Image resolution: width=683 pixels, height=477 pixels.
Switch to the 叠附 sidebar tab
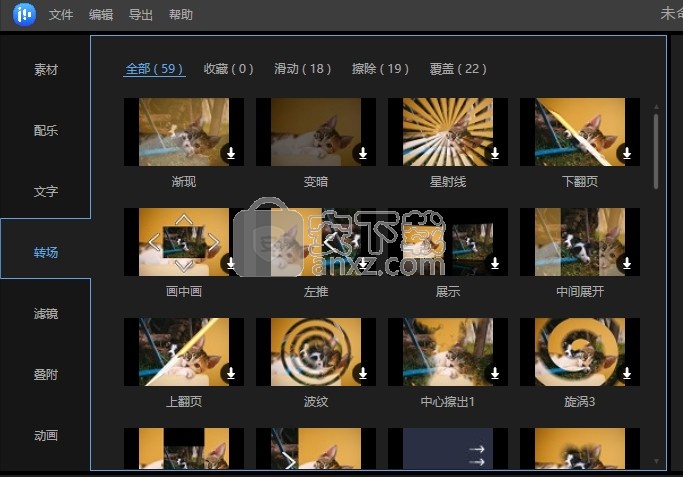pyautogui.click(x=46, y=374)
